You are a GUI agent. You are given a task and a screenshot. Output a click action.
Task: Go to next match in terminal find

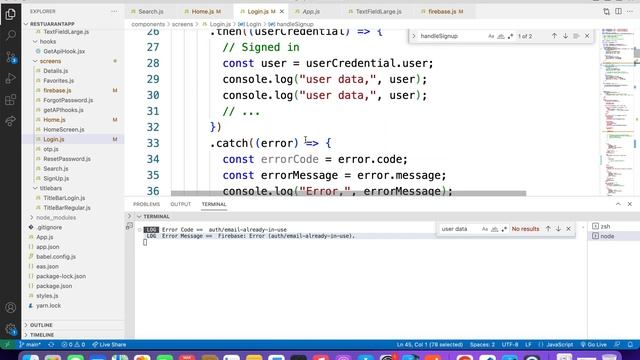click(x=558, y=229)
